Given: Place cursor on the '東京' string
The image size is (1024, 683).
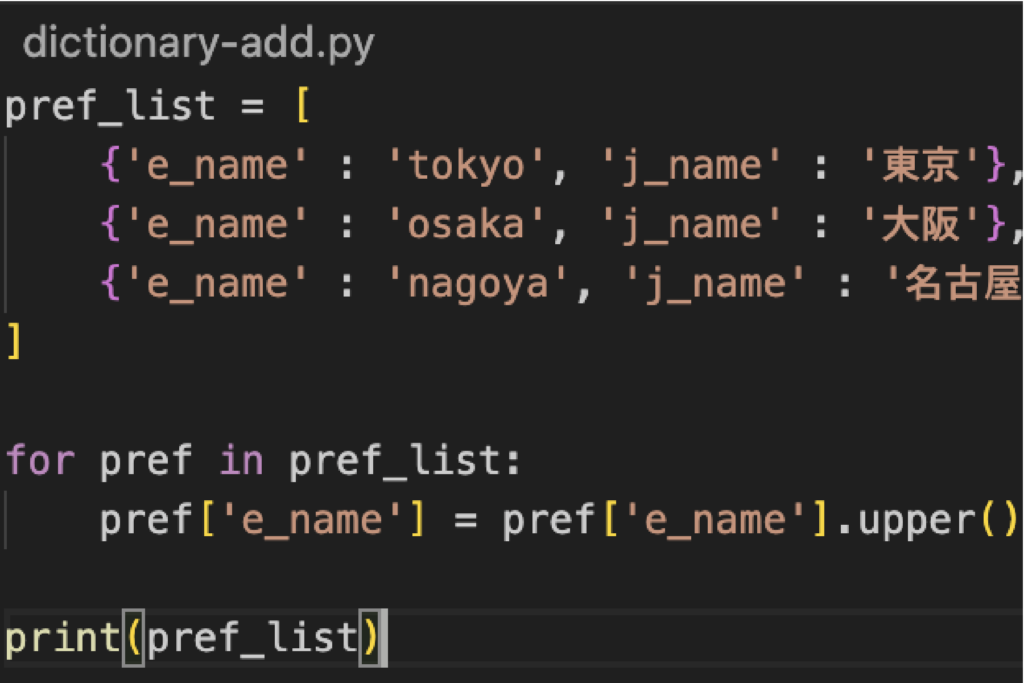Looking at the screenshot, I should pos(921,165).
